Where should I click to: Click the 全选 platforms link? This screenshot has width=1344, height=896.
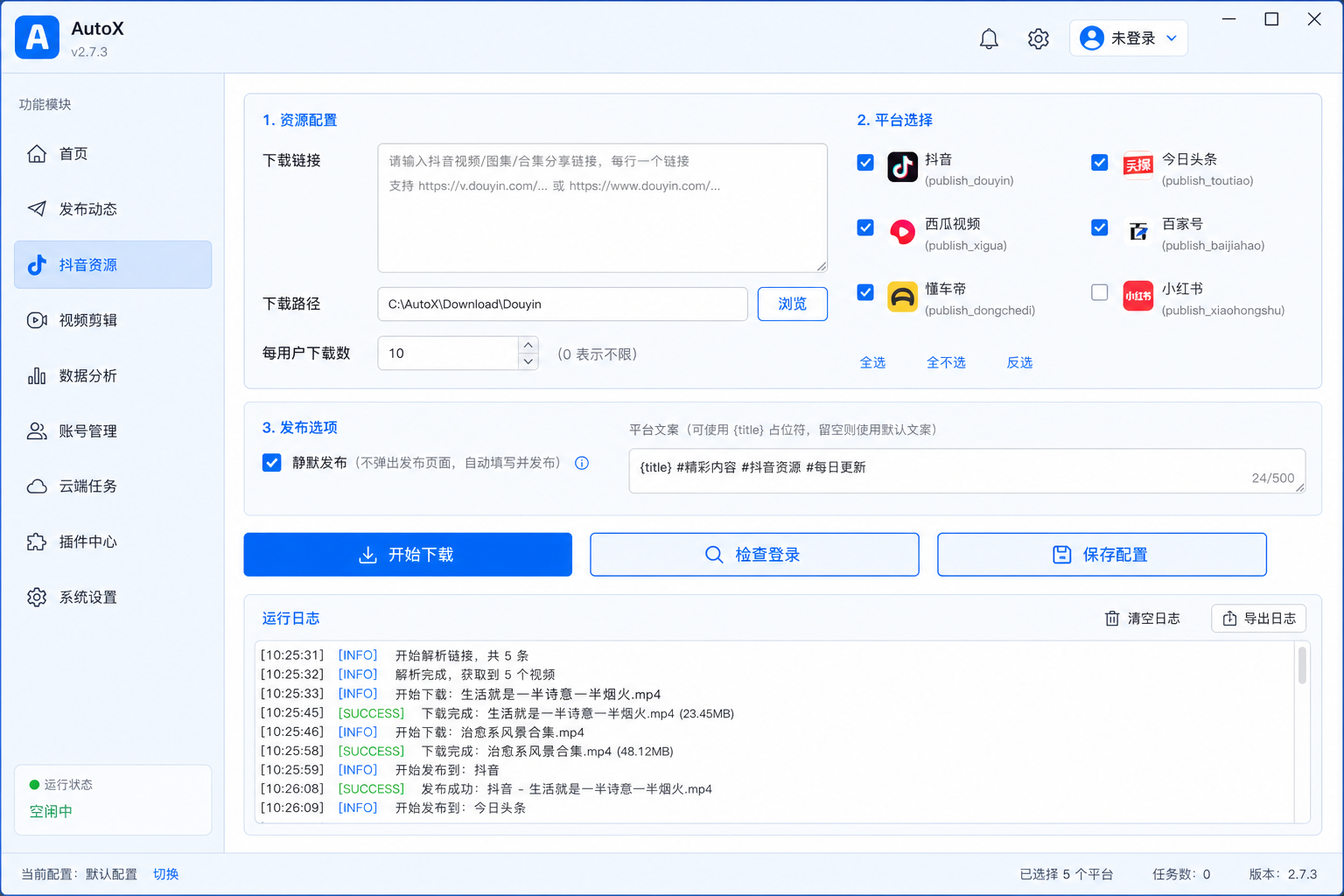click(872, 362)
